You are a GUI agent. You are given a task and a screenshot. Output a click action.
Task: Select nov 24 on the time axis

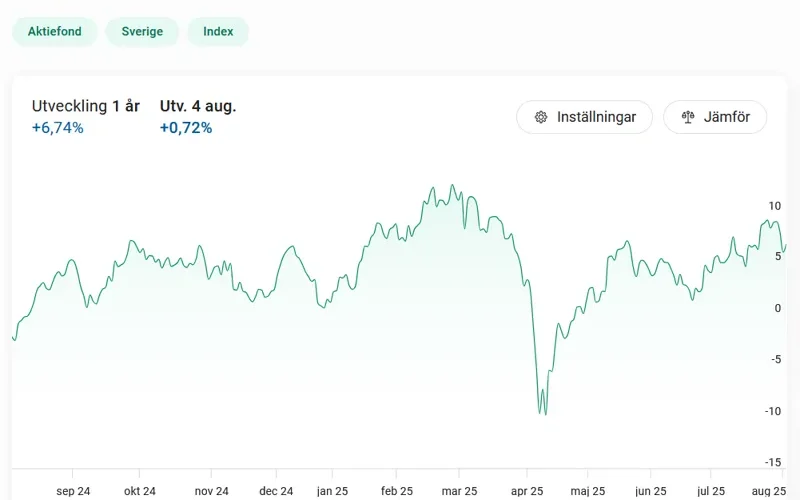211,491
